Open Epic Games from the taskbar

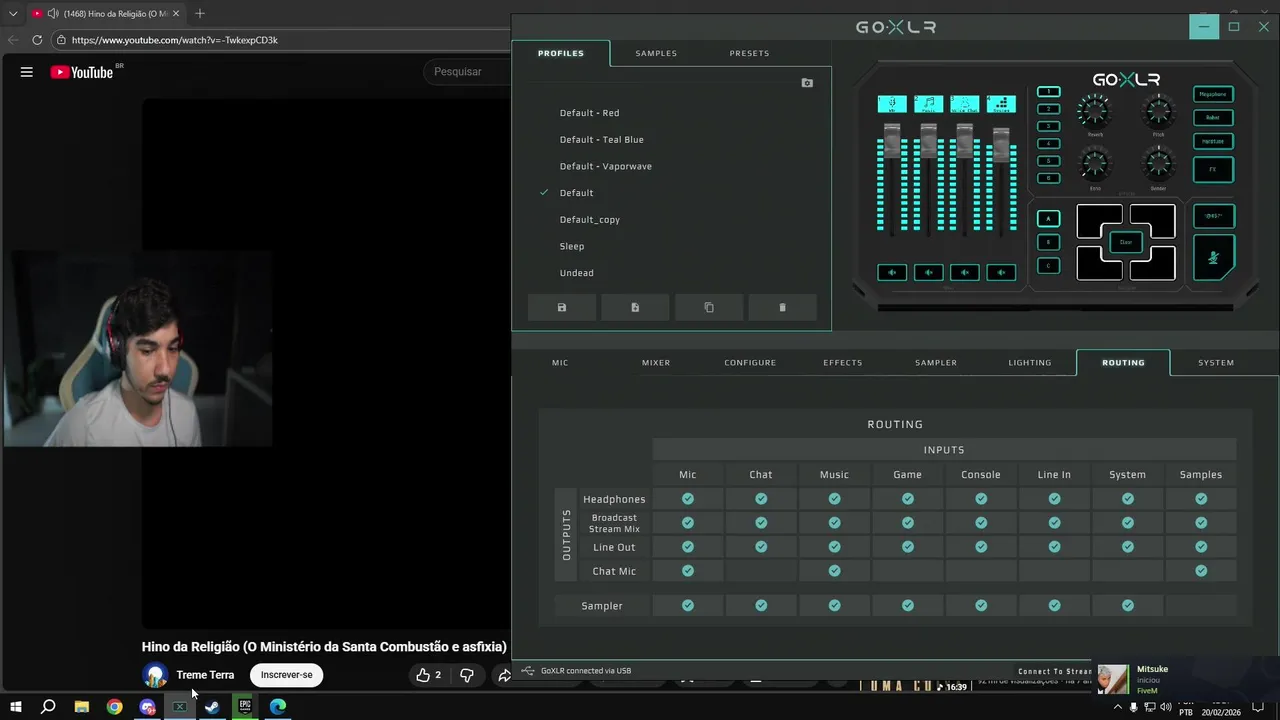click(x=245, y=707)
